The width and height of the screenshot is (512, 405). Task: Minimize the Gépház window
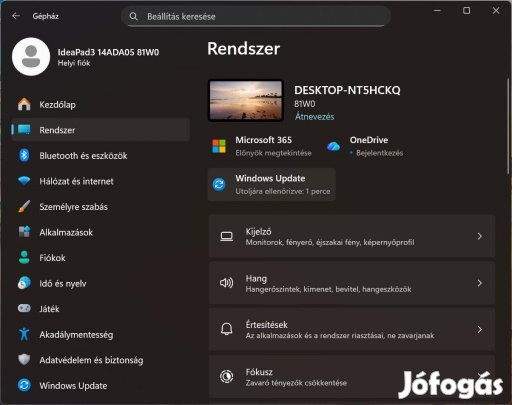pos(437,11)
